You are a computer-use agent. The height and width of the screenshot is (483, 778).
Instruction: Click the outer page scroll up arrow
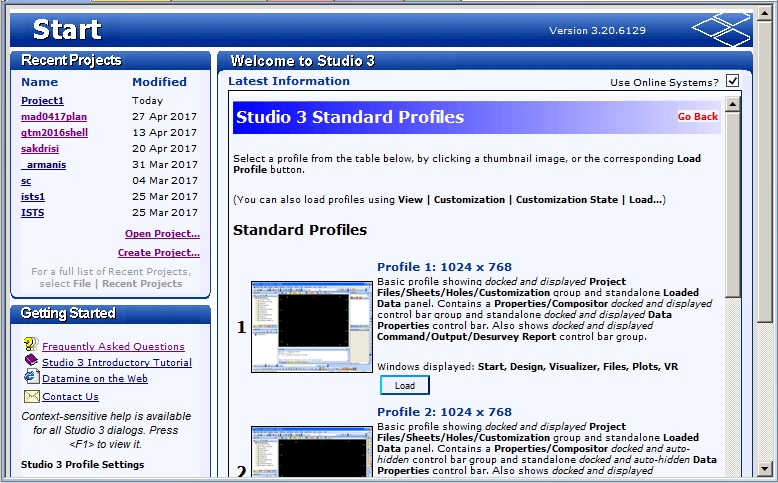pos(764,13)
